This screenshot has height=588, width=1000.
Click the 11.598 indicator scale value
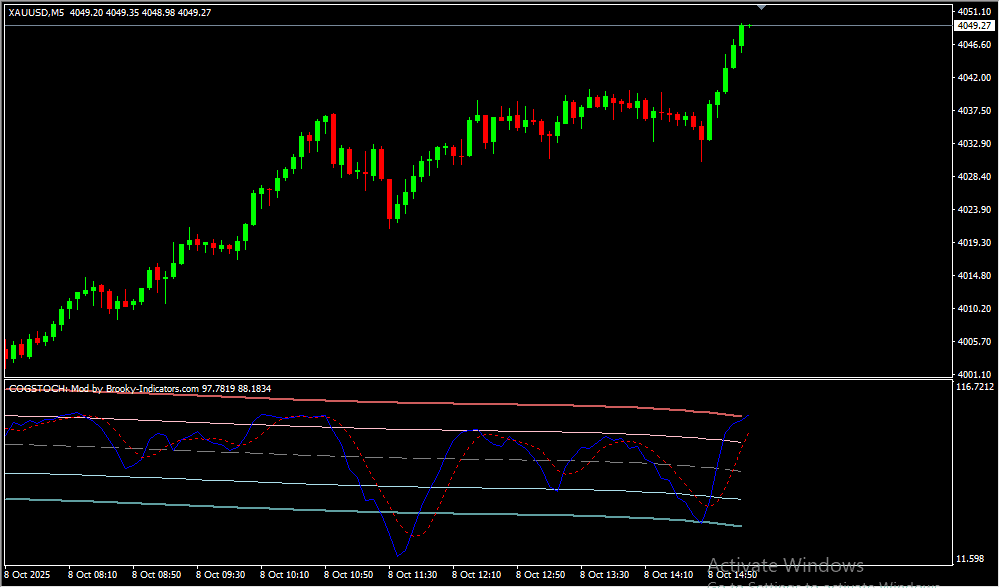click(x=973, y=558)
